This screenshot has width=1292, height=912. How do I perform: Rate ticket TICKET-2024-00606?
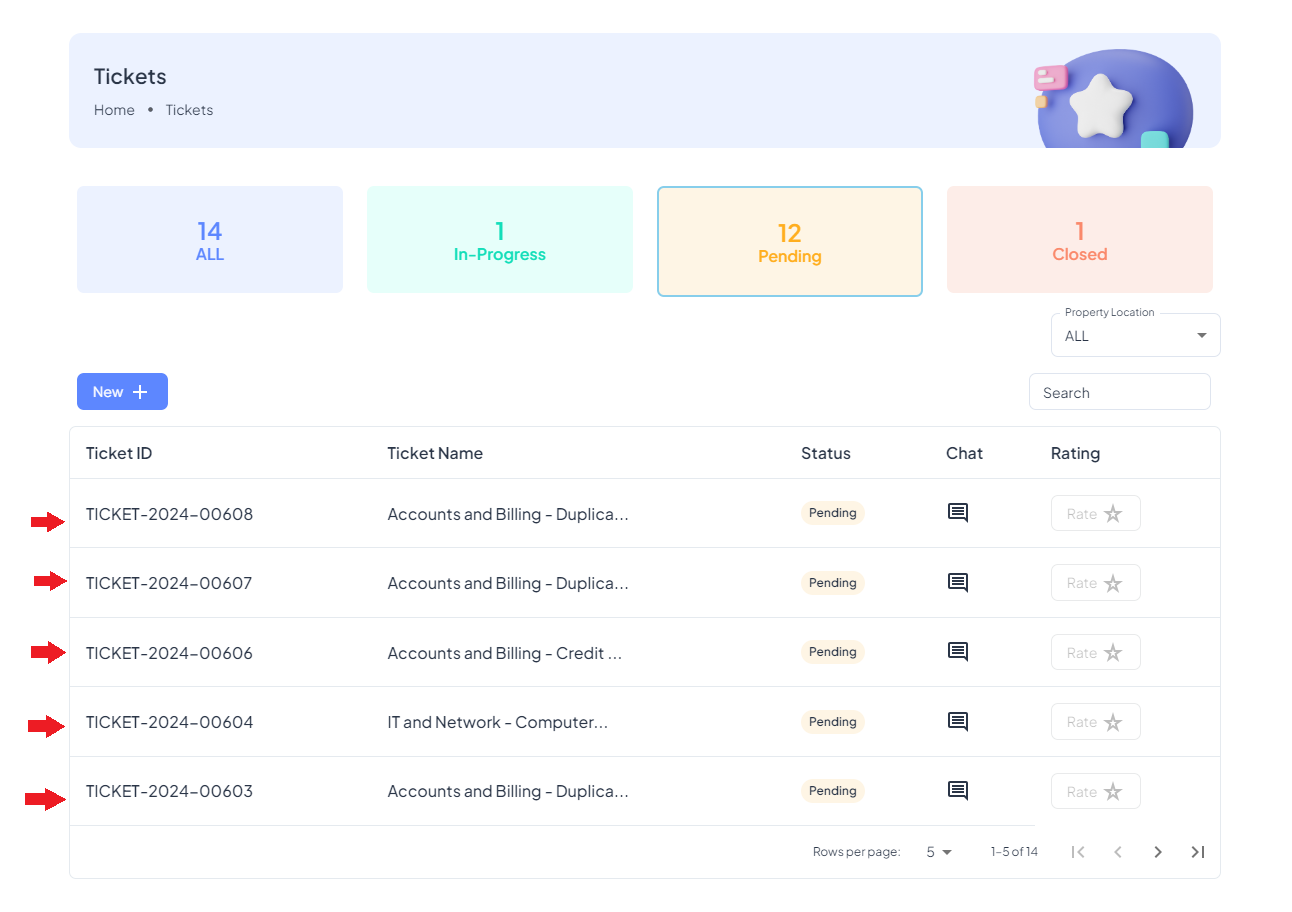[x=1095, y=653]
